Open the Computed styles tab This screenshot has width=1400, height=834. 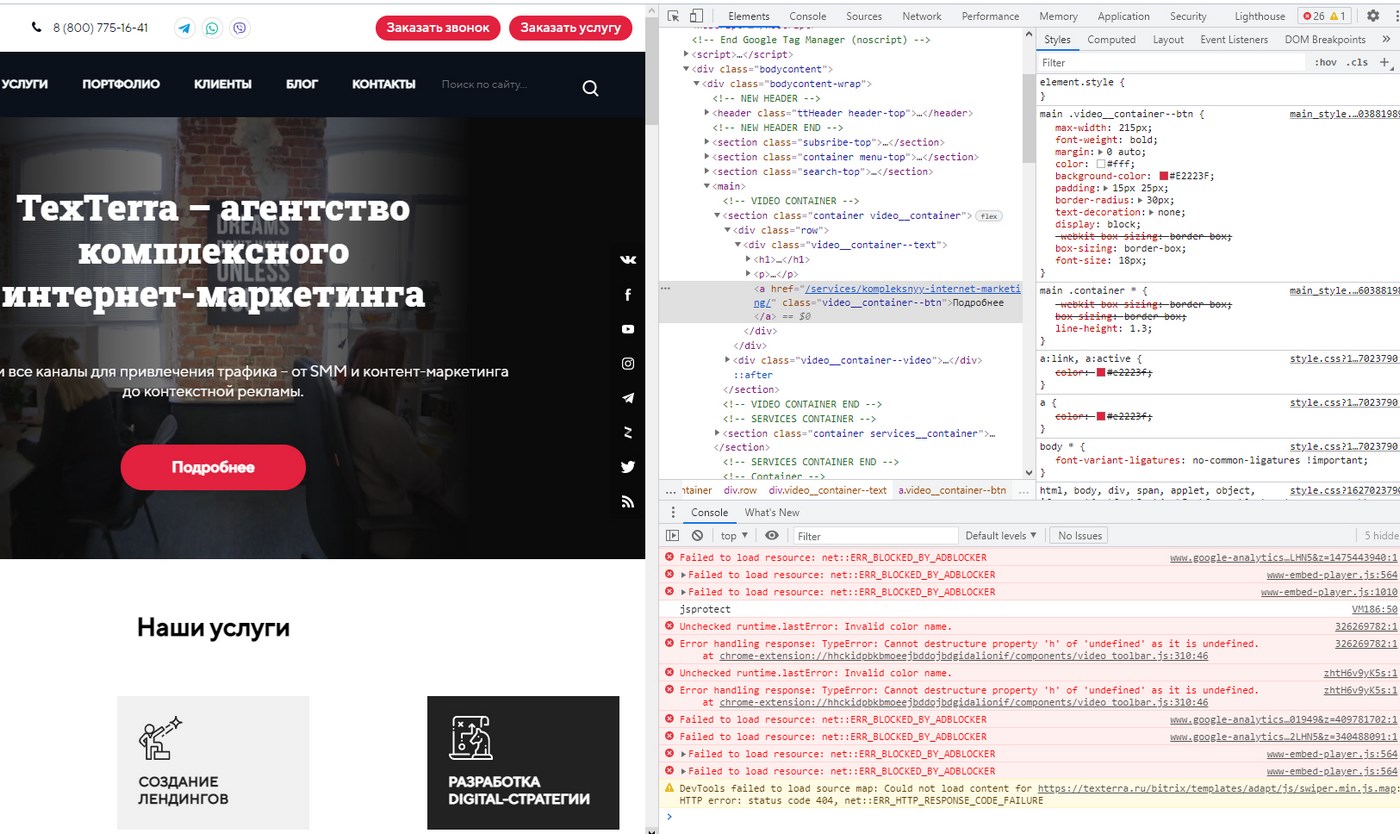1111,39
